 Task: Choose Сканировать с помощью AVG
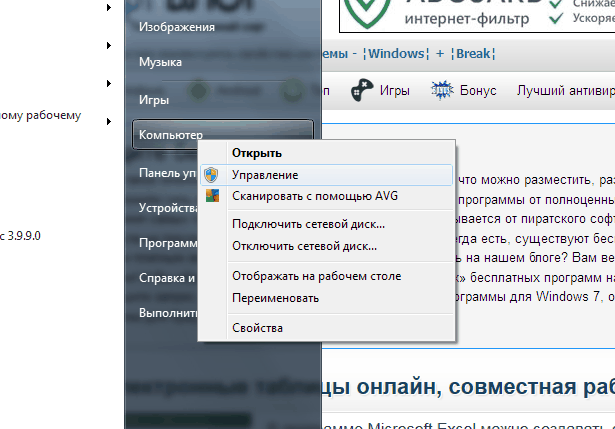pyautogui.click(x=326, y=196)
